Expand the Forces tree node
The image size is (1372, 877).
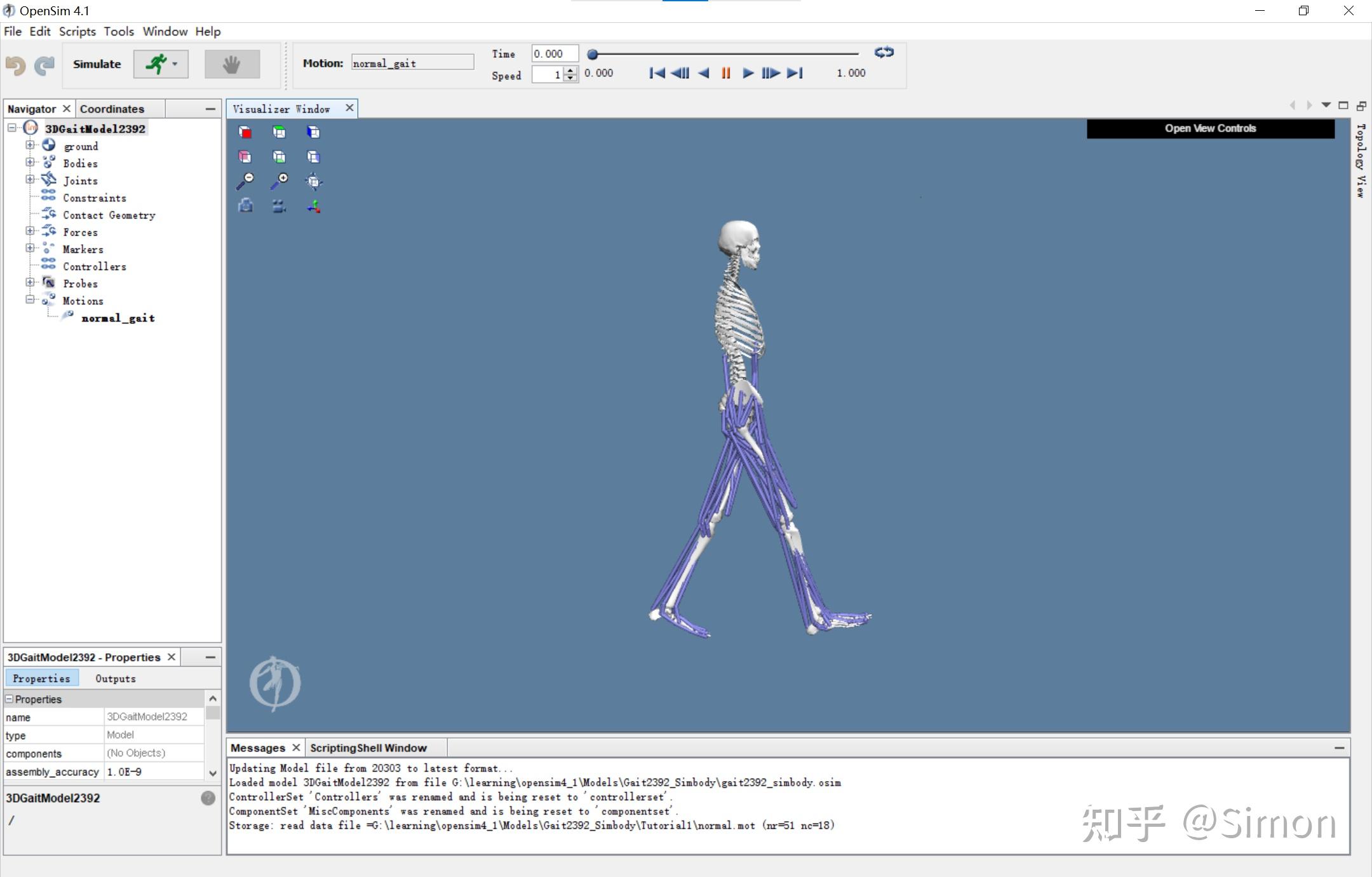(30, 231)
